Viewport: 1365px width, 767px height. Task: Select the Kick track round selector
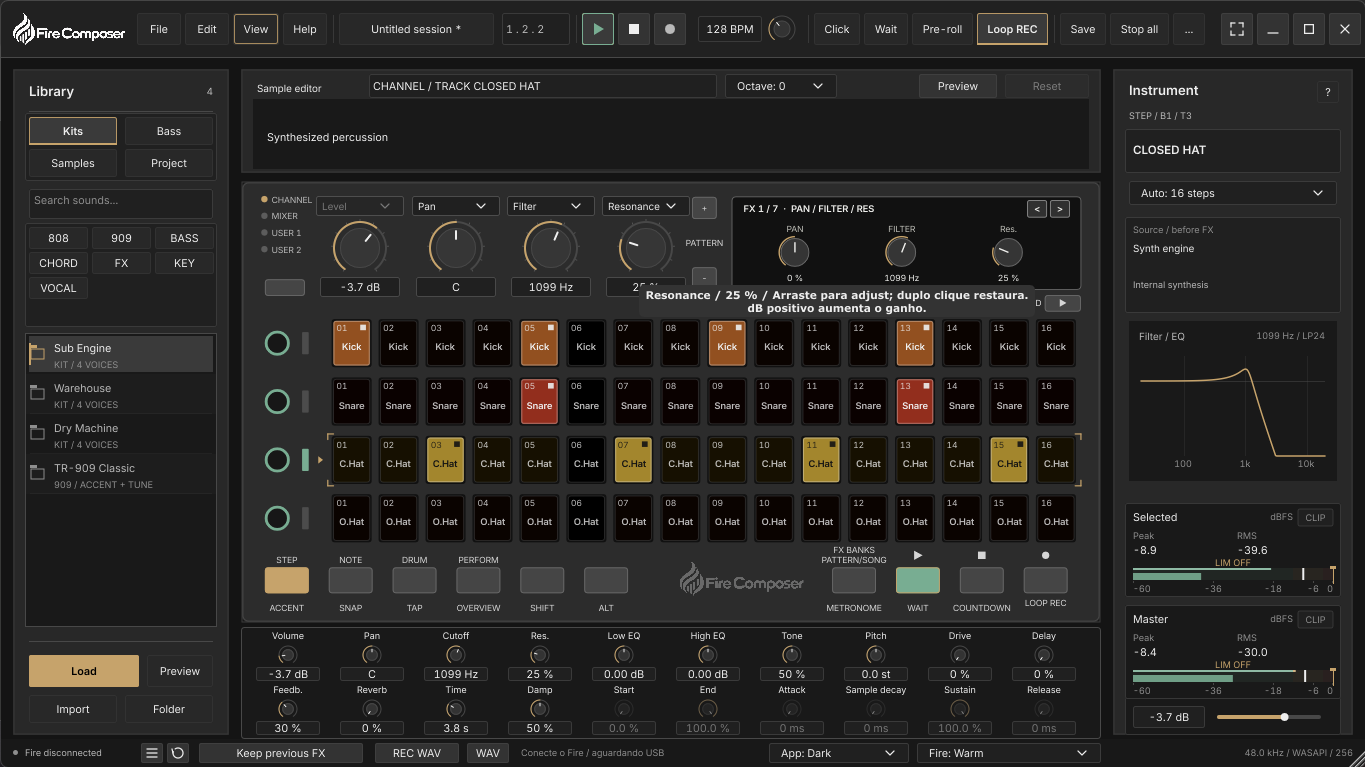(277, 343)
